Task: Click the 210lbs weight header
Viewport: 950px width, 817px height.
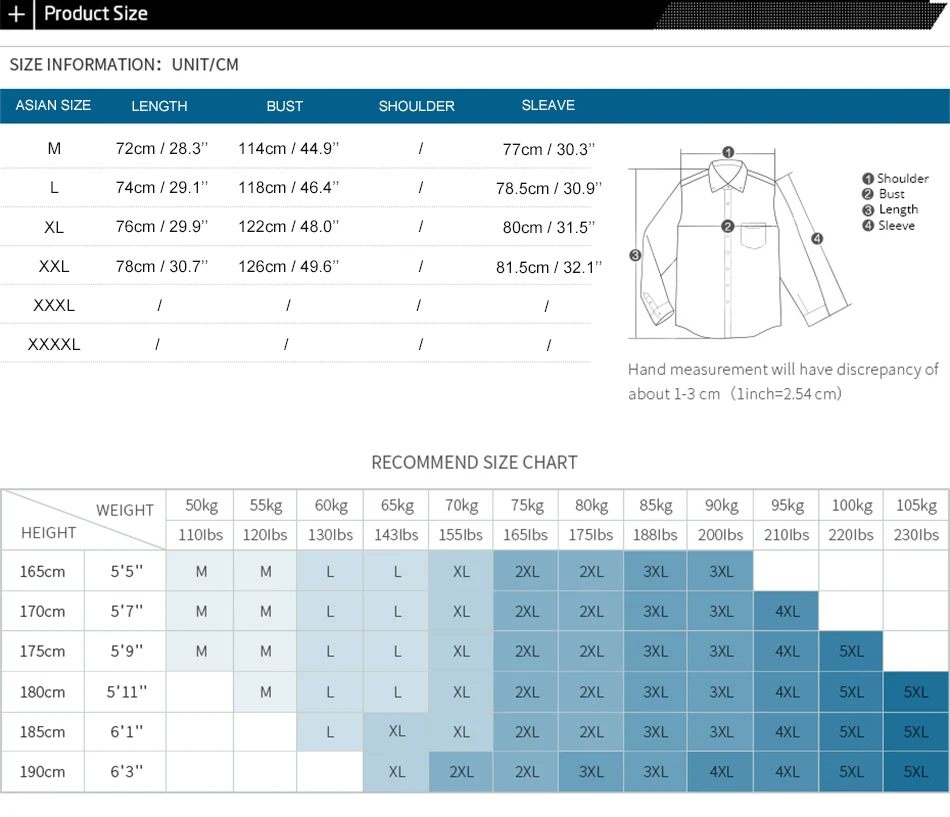Action: [x=786, y=535]
